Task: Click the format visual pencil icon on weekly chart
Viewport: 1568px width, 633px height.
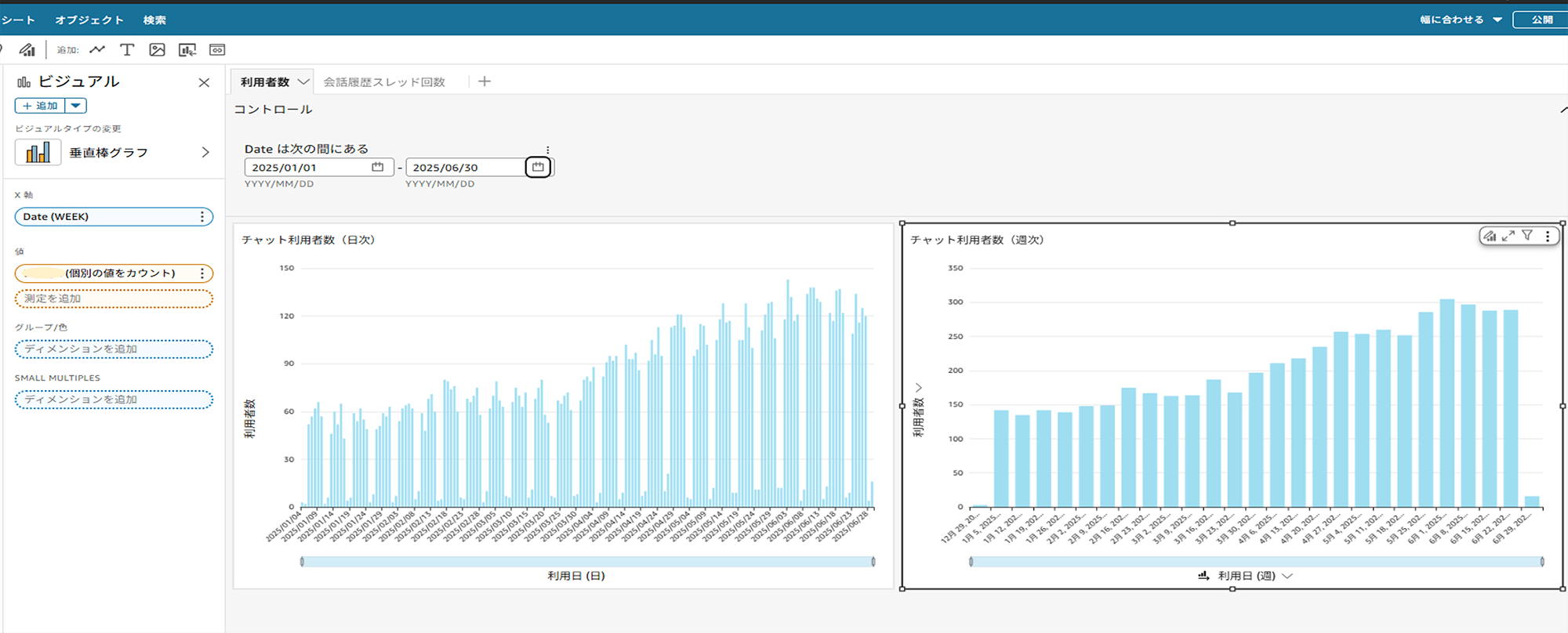Action: 1490,236
